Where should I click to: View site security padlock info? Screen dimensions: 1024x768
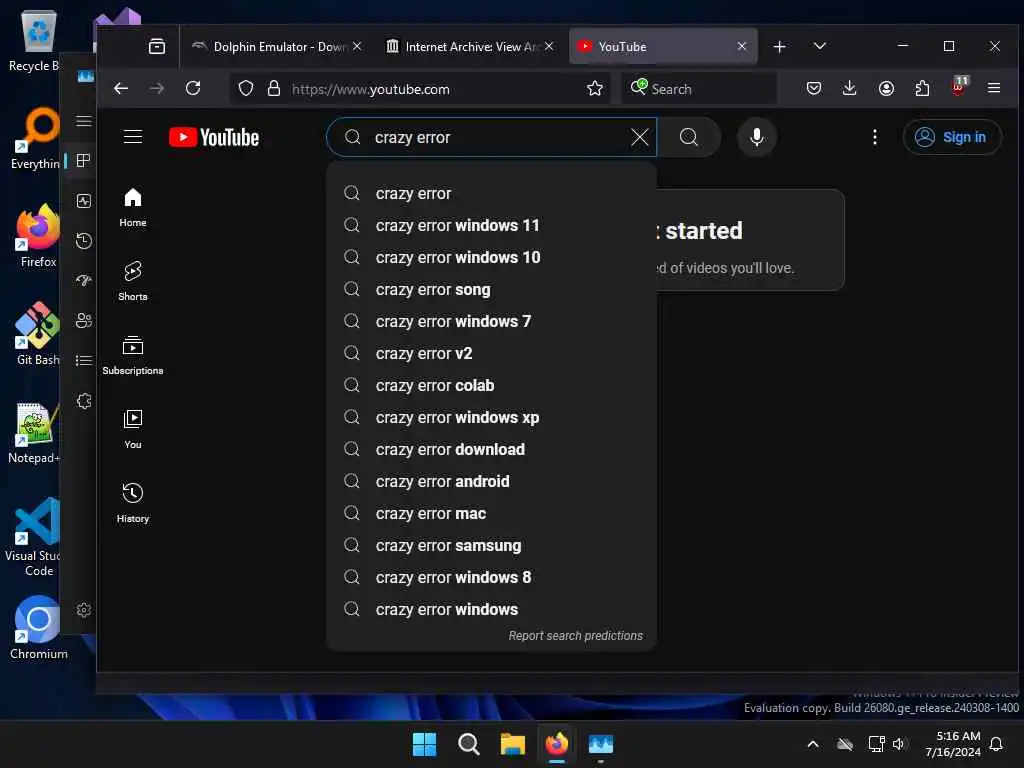pos(274,88)
